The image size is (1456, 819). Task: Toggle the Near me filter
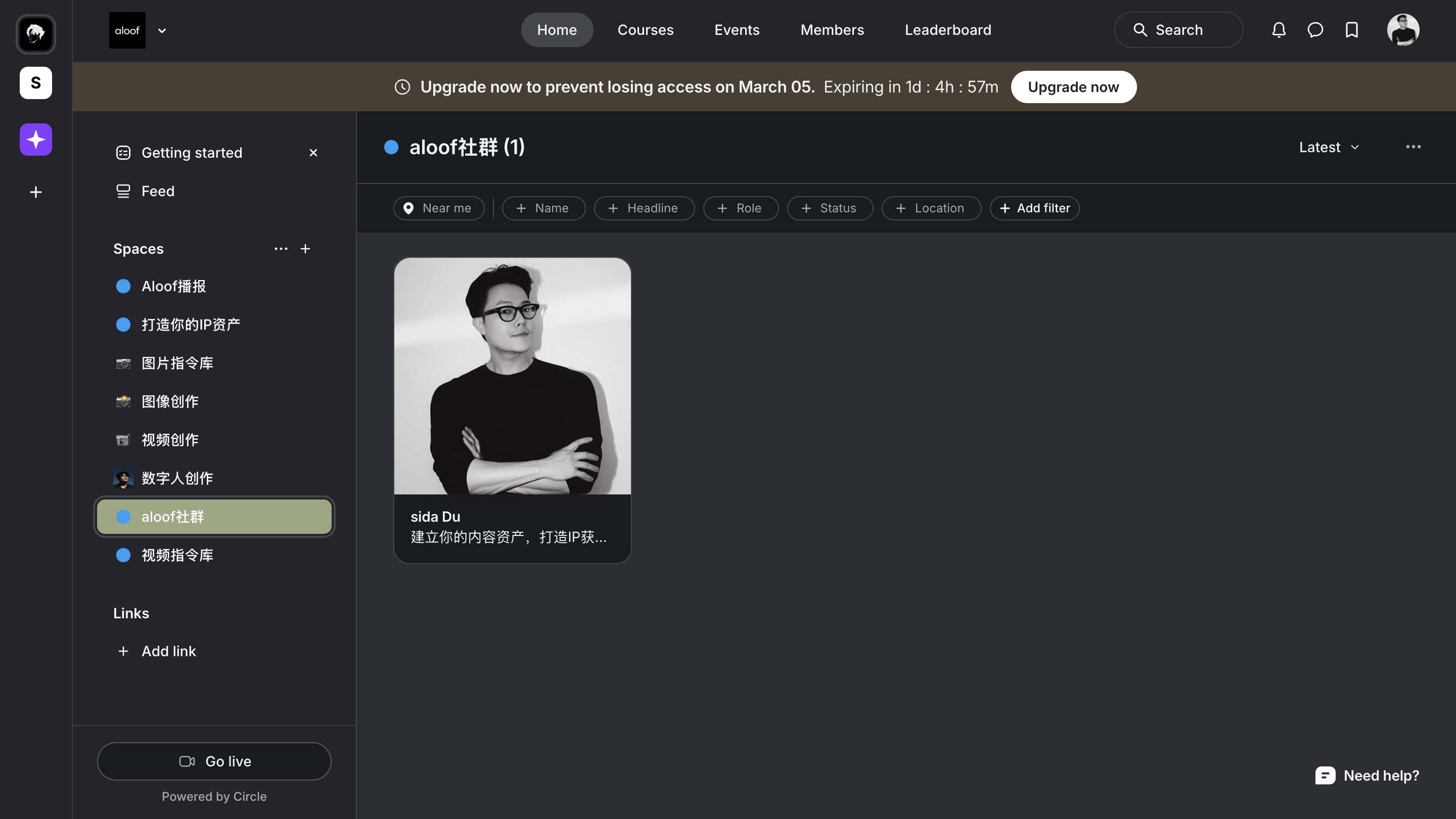[x=439, y=208]
